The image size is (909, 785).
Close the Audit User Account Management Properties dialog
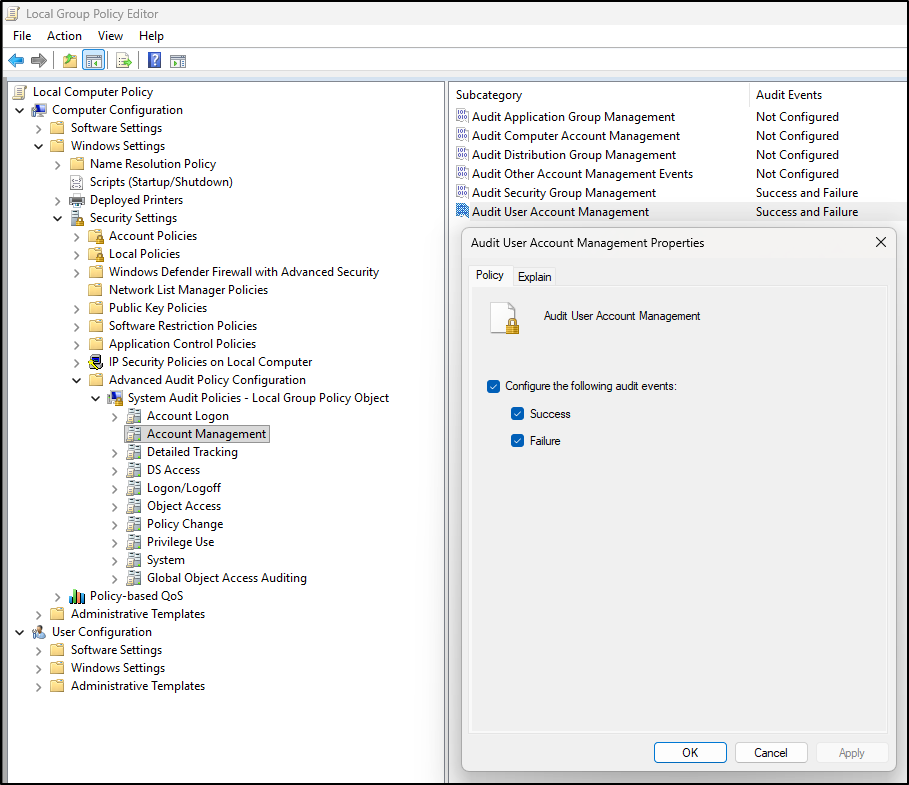pos(881,242)
